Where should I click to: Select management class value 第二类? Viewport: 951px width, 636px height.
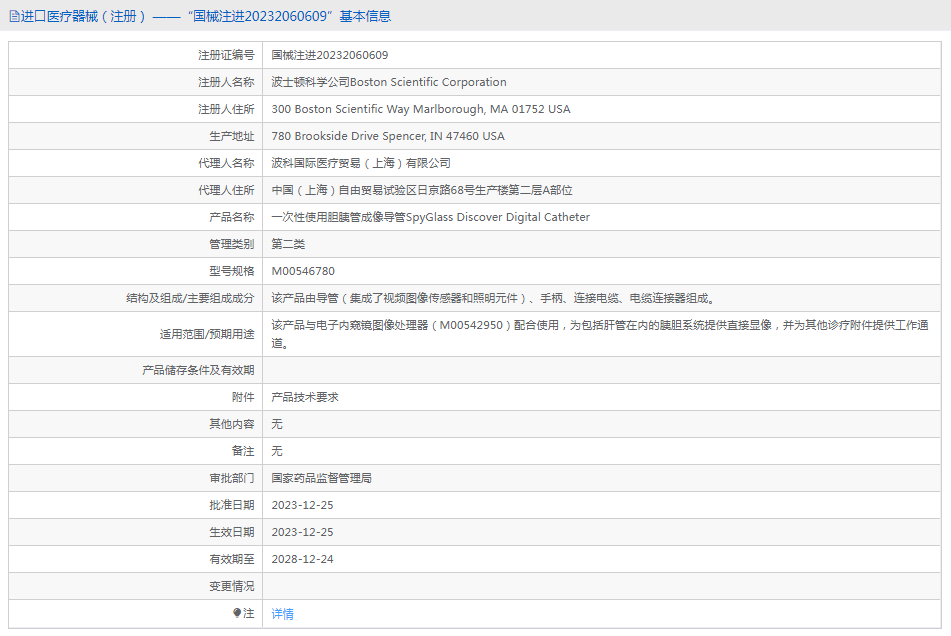click(x=288, y=244)
